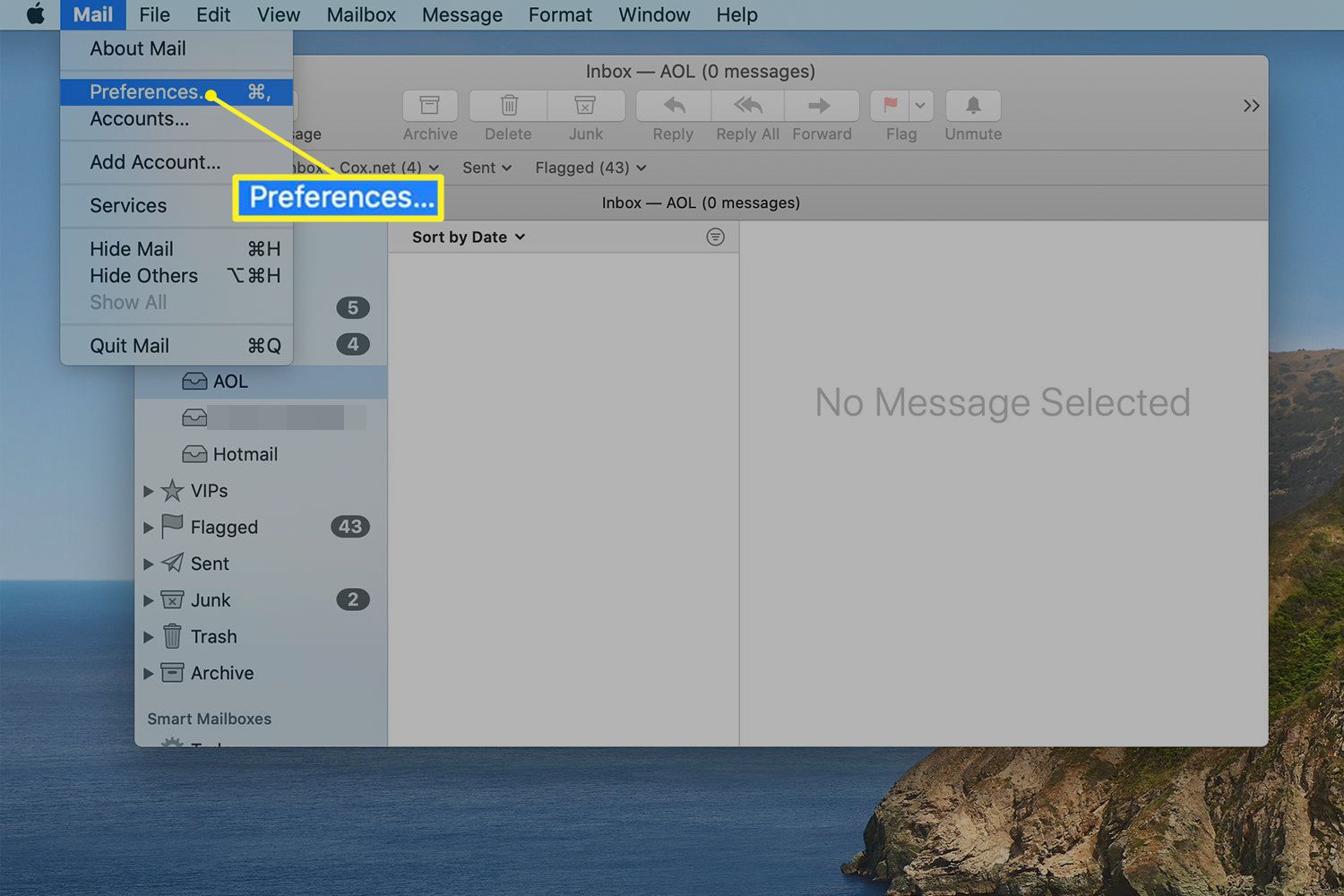Open the Help menu

(737, 14)
